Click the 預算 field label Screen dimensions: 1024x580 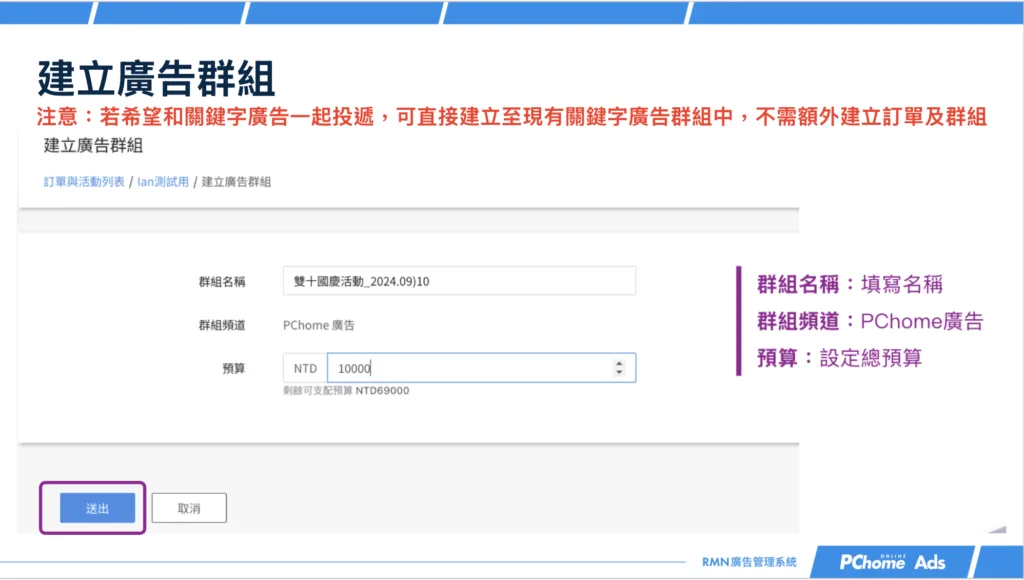tap(234, 368)
